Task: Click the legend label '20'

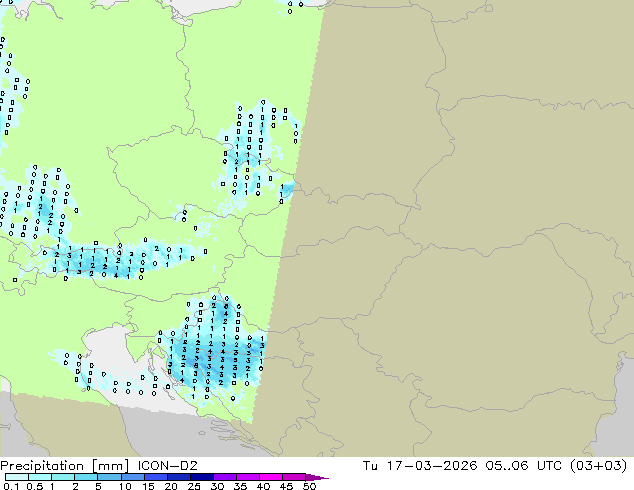Action: tap(171, 486)
